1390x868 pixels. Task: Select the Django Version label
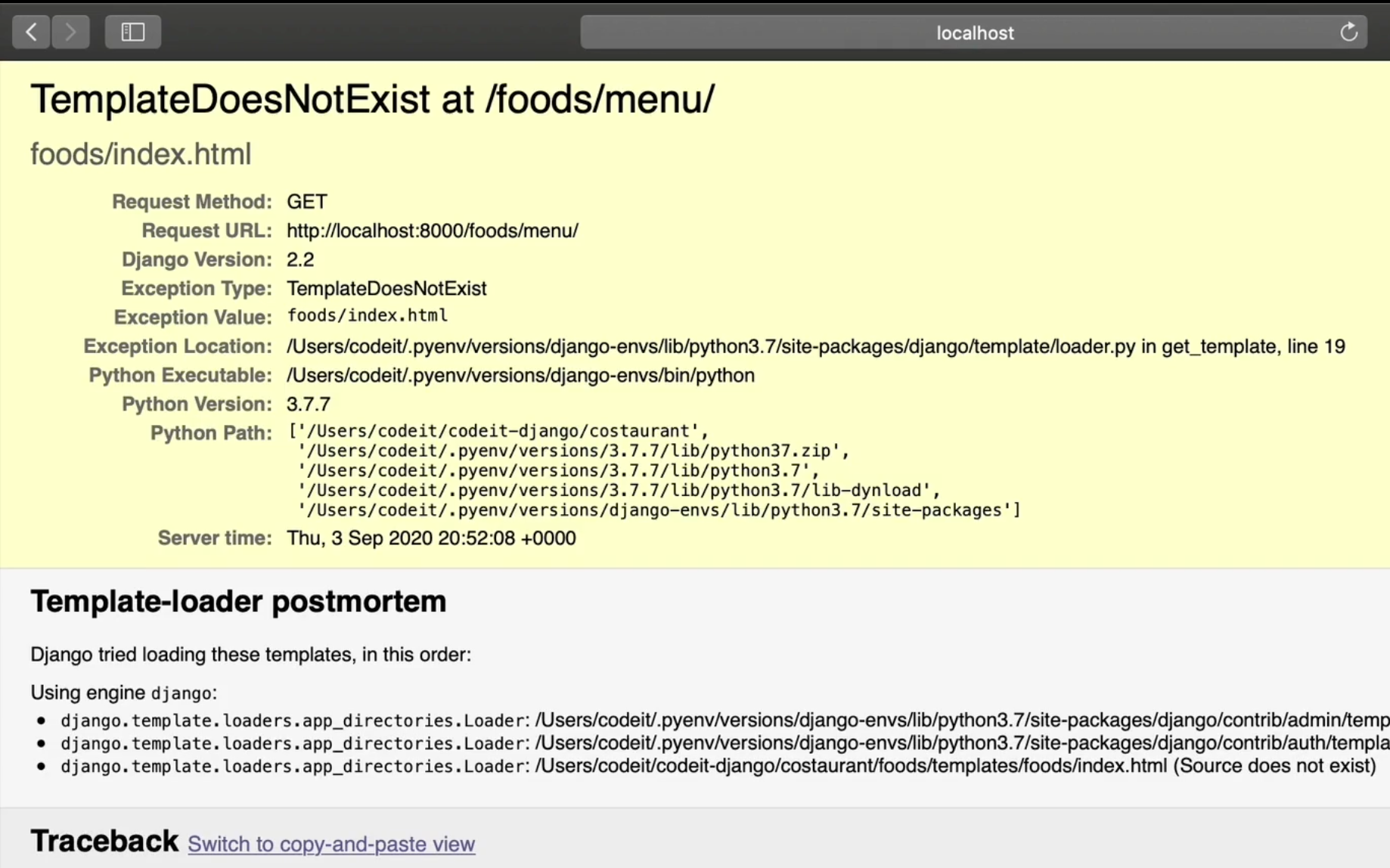click(x=197, y=259)
